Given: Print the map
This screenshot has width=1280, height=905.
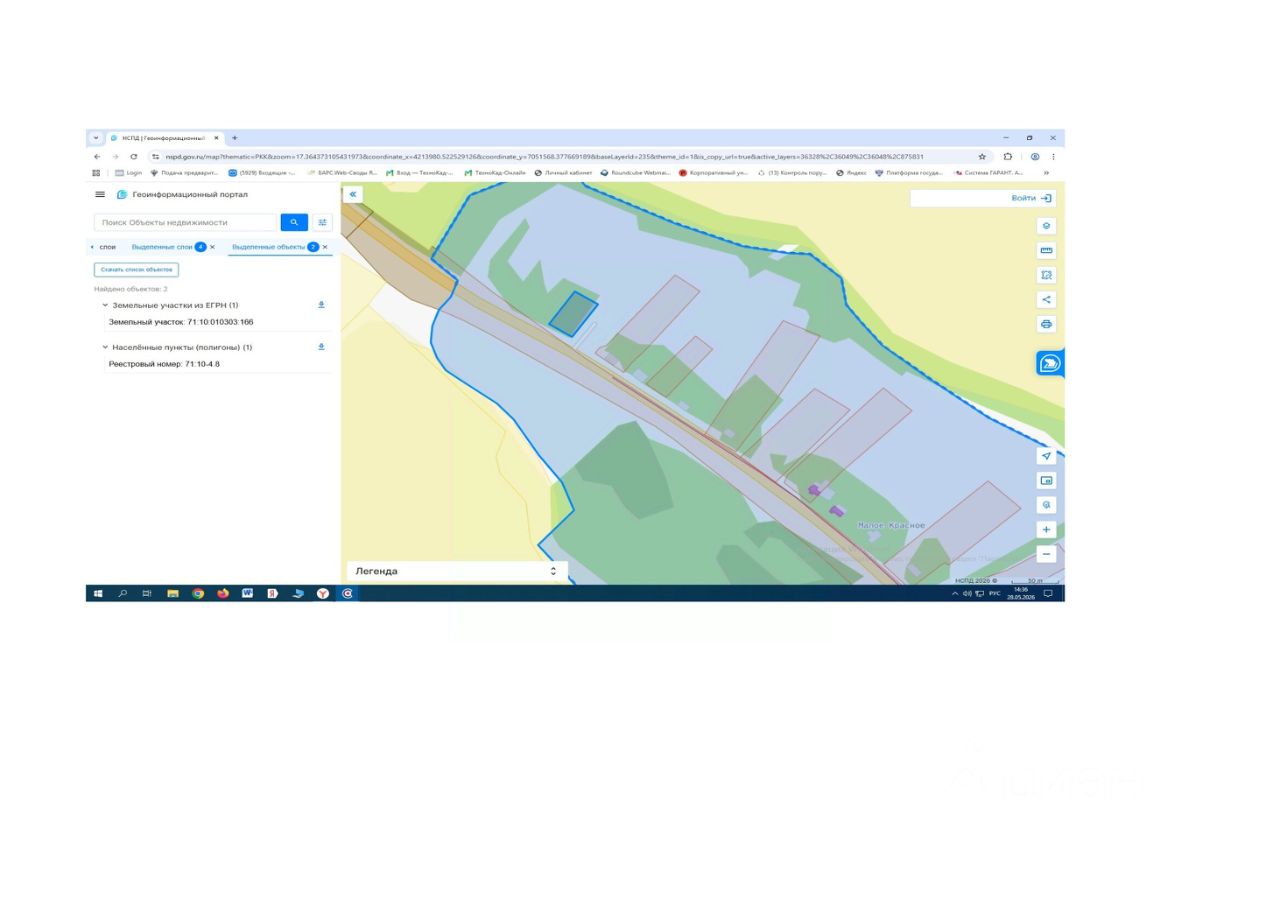Looking at the screenshot, I should click(1046, 324).
